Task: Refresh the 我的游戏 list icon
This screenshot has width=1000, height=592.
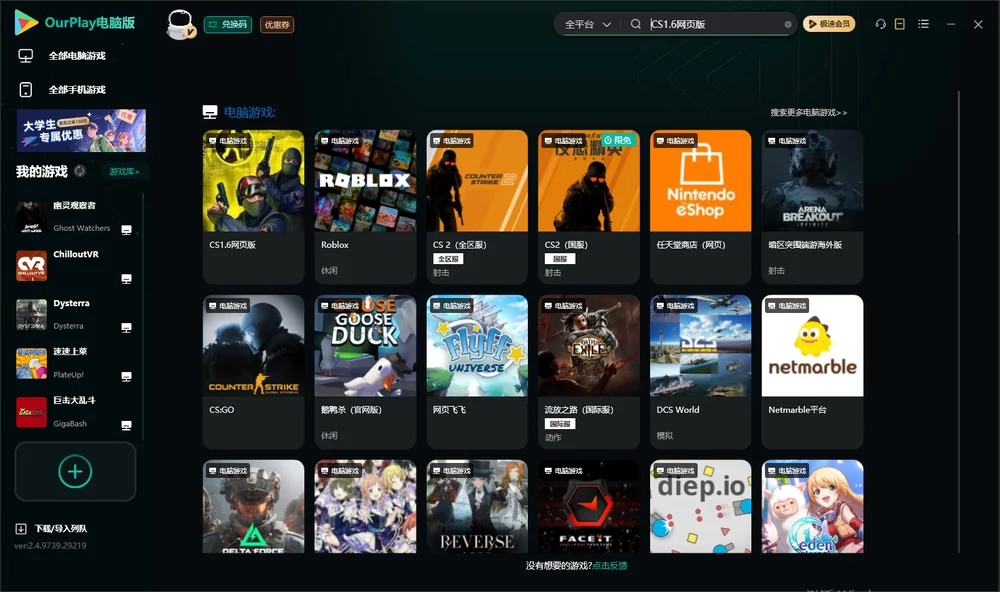Action: point(80,171)
